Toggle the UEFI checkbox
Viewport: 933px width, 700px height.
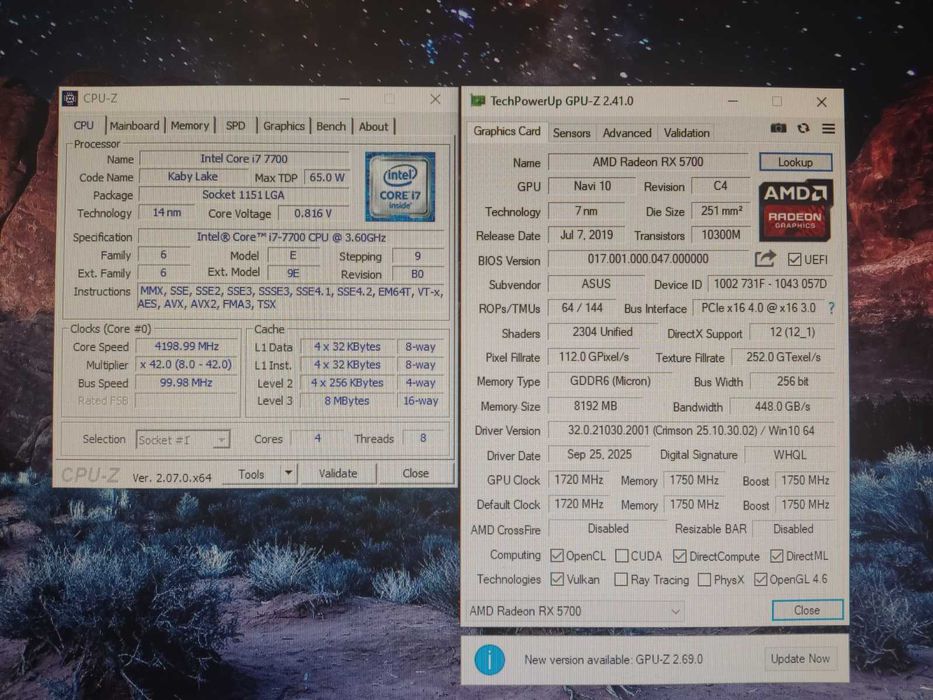[x=794, y=260]
